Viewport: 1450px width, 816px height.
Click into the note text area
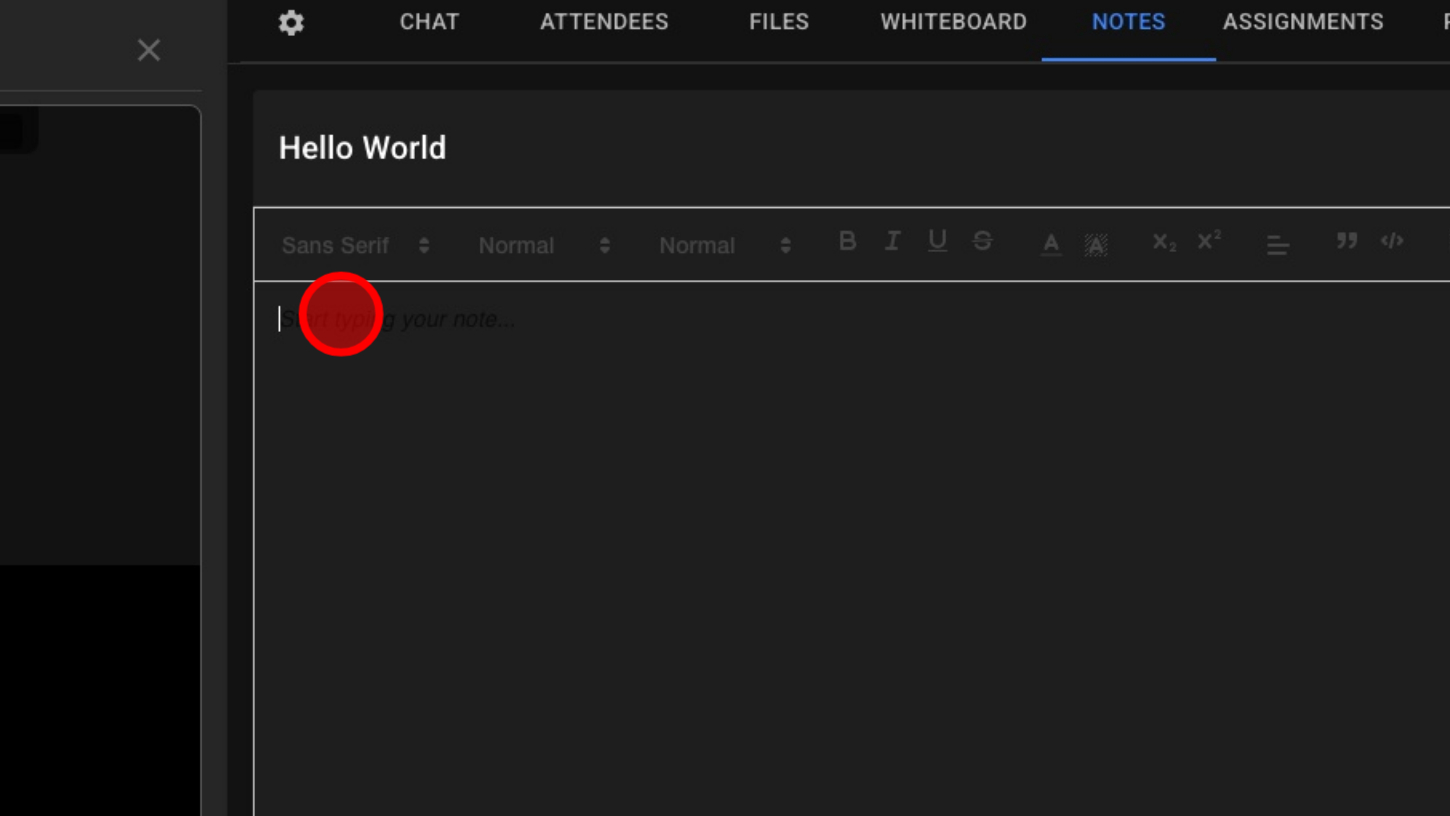800,500
